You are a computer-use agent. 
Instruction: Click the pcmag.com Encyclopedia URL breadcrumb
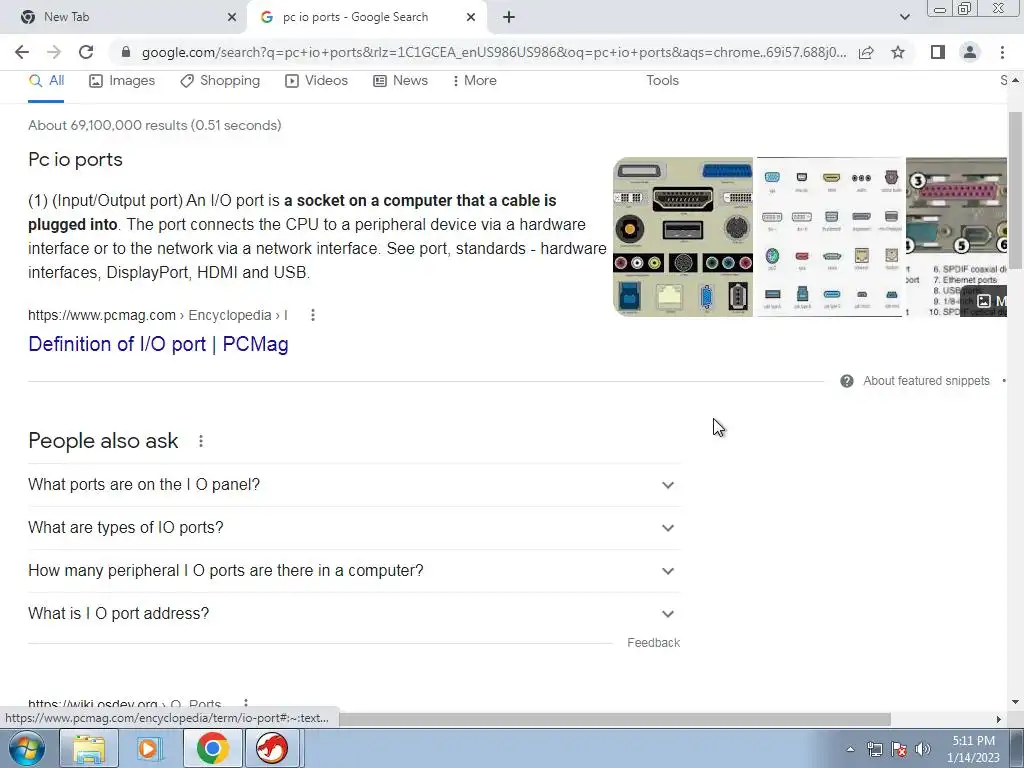(x=157, y=315)
